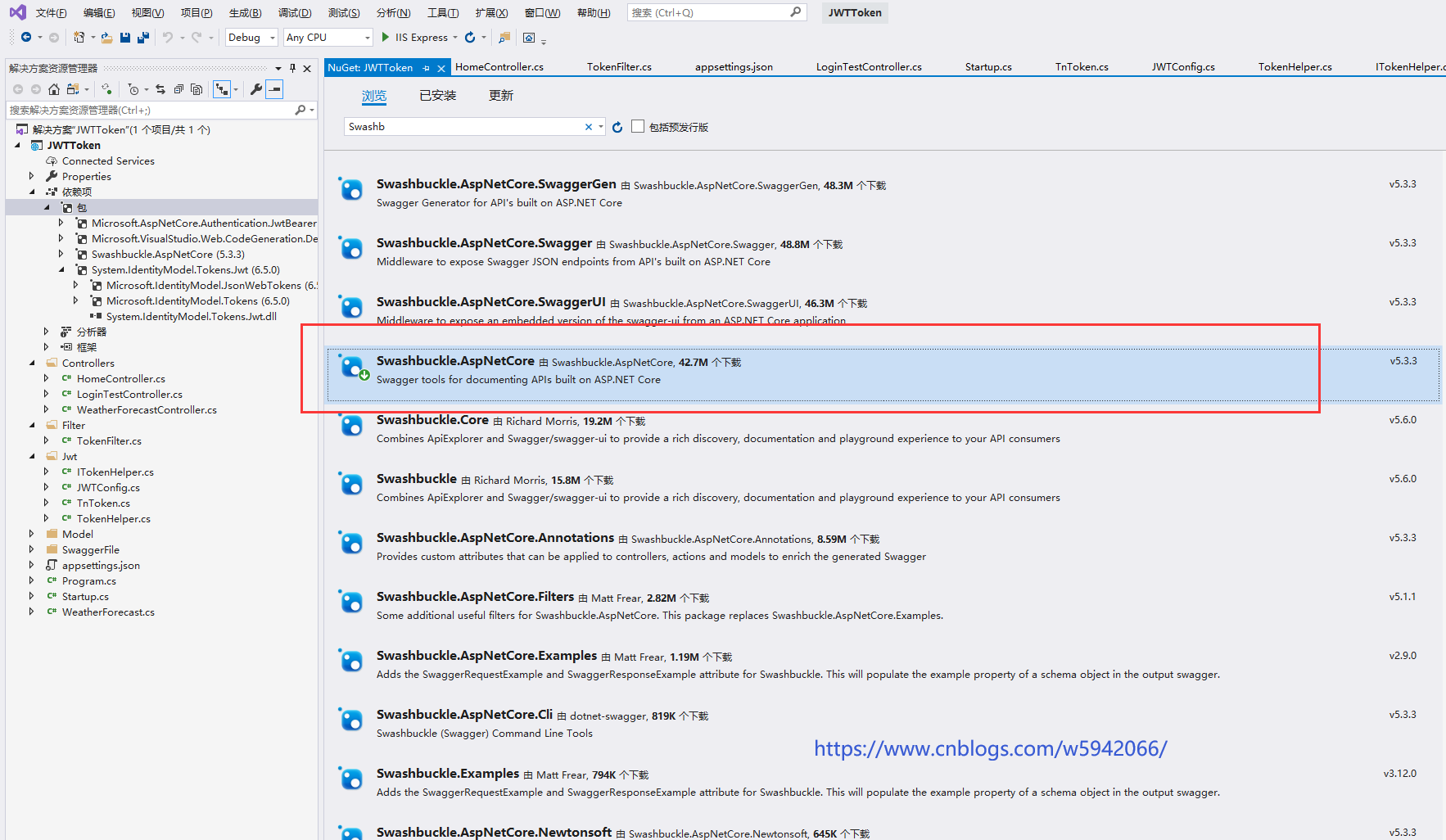Select the Swashbuckle.AspNetCore.Annotations package
This screenshot has width=1446, height=840.
click(x=495, y=538)
